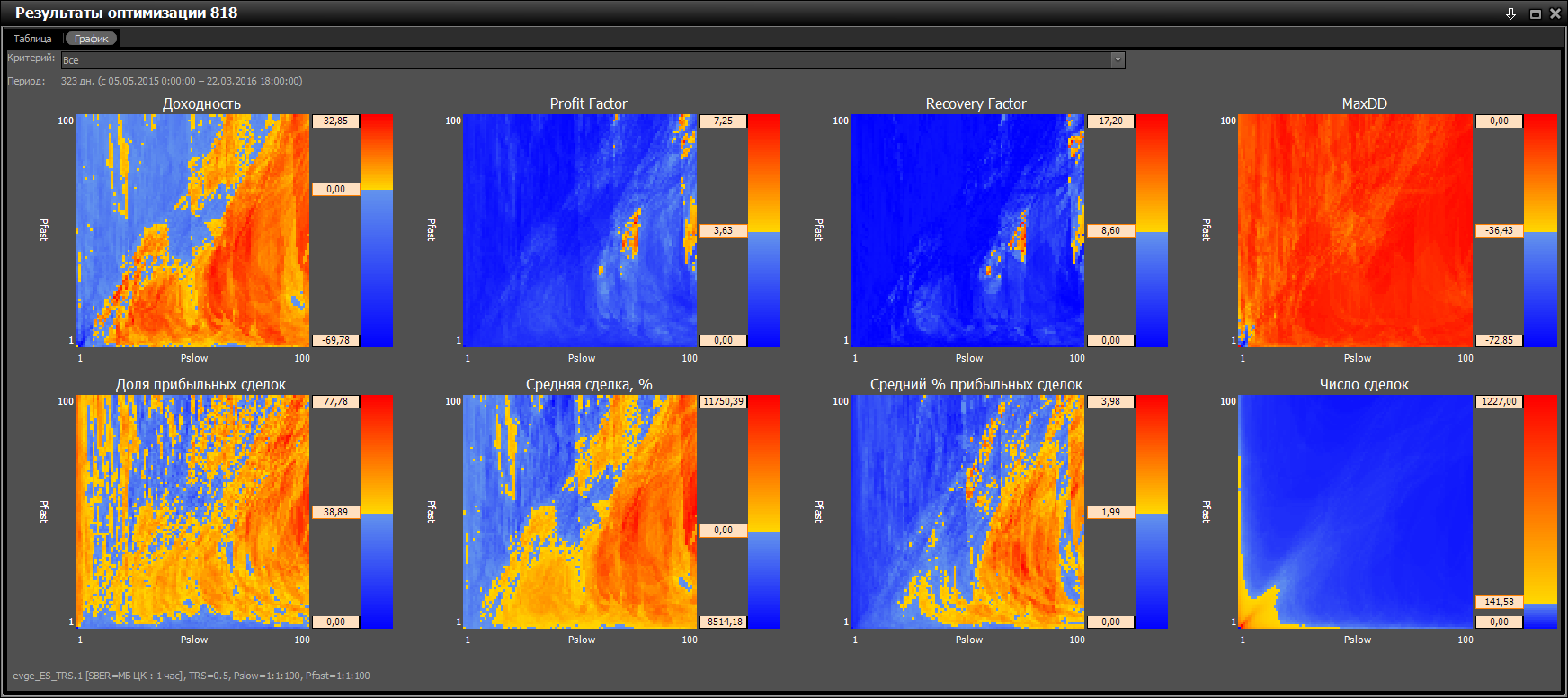Click the Доходность heatmap chart
Viewport: 1568px width, 698px height.
(192, 230)
